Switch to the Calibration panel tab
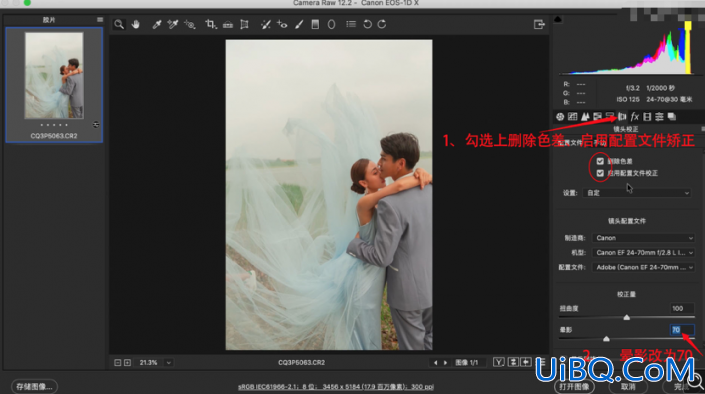This screenshot has width=705, height=394. [x=647, y=117]
